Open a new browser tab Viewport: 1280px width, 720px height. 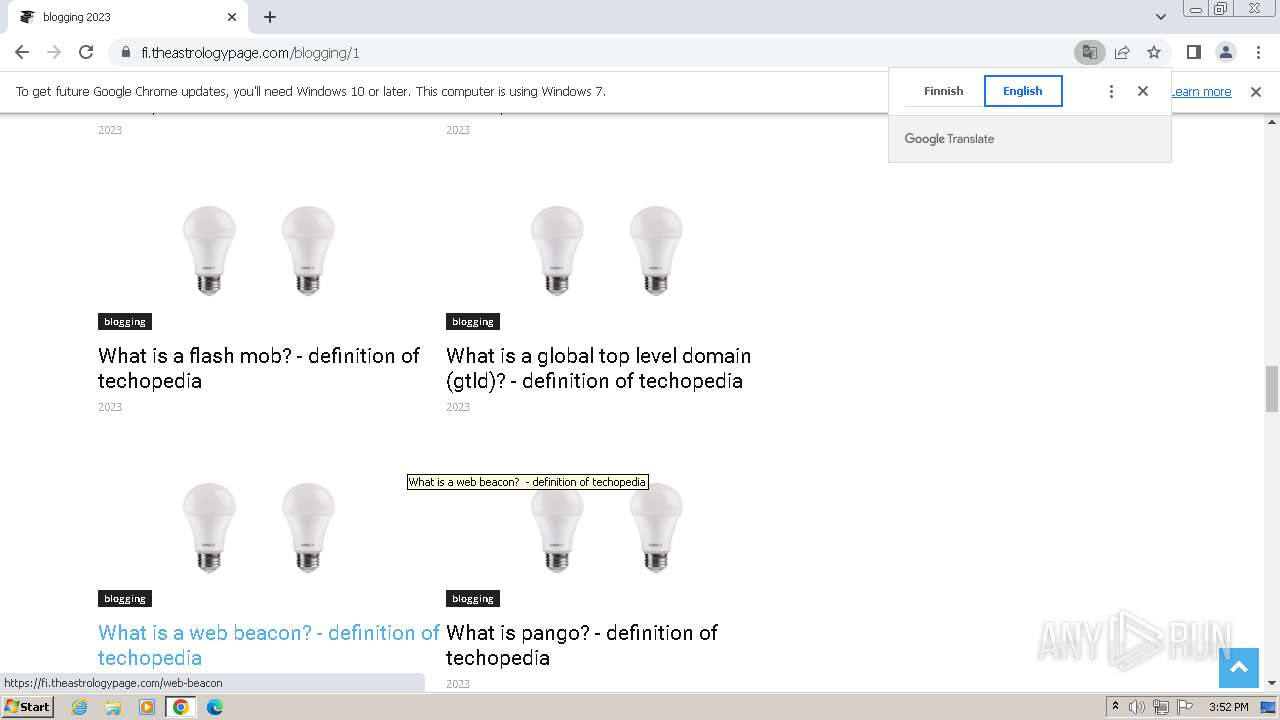(x=270, y=17)
